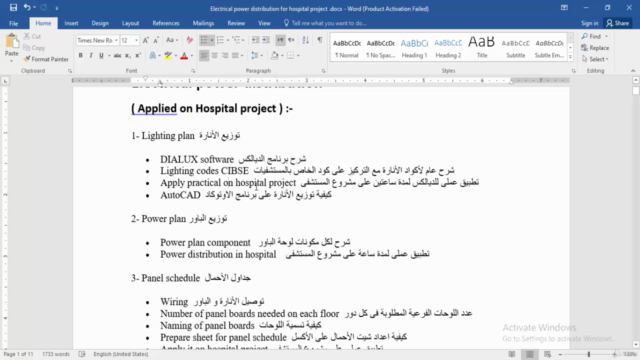Copy the selection to the clipboard
Image resolution: width=640 pixels, height=360 pixels.
[x=34, y=48]
